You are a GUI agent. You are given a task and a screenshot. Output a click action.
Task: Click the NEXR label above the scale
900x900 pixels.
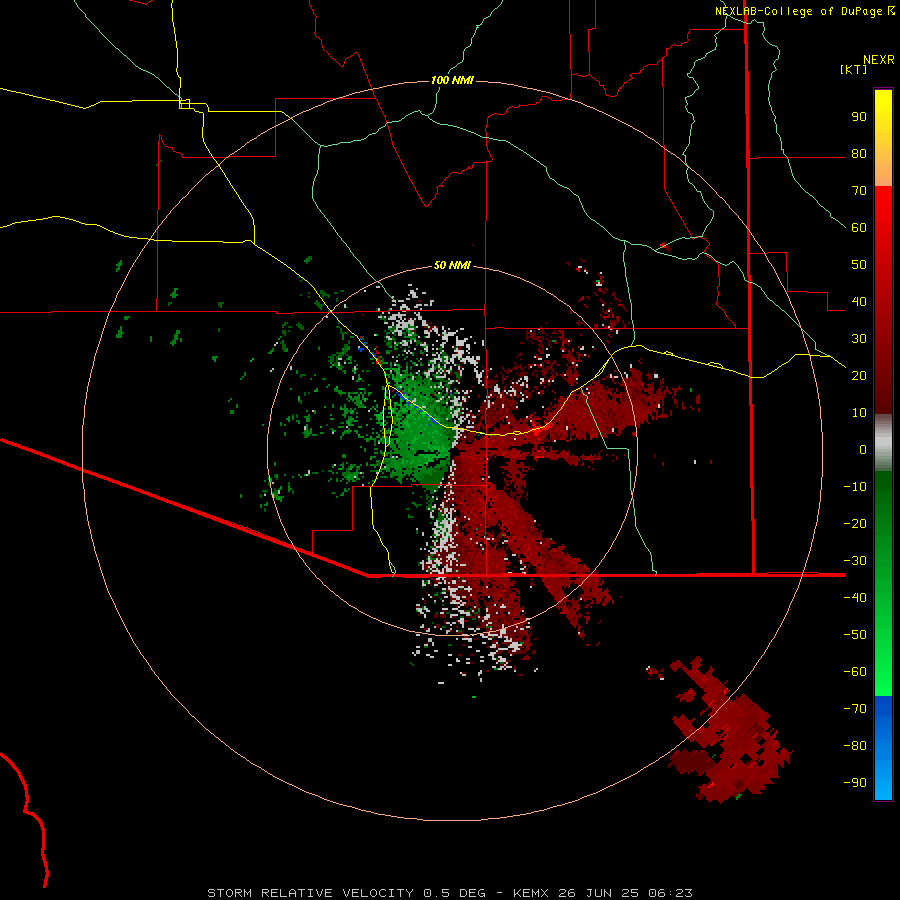pos(879,60)
